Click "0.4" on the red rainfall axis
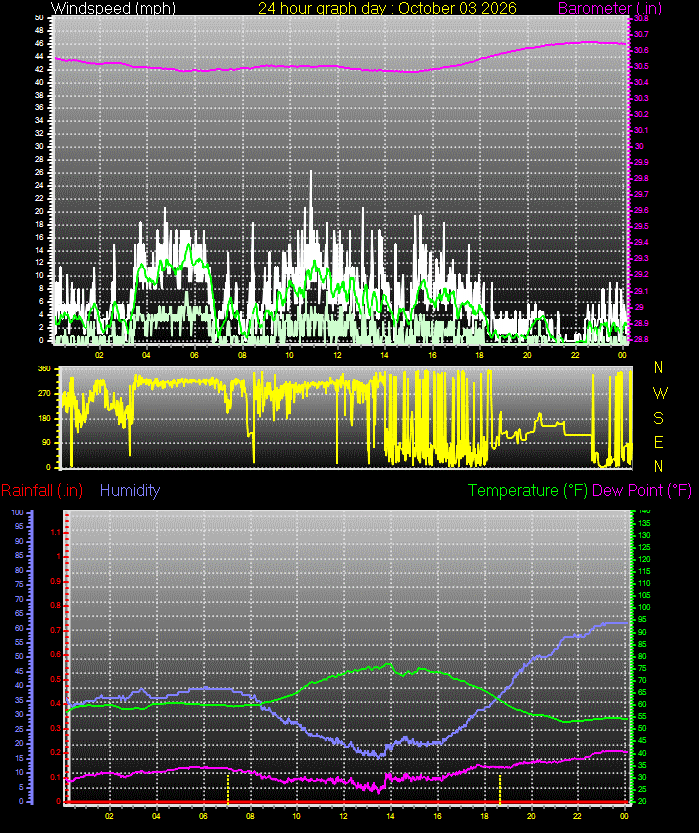 click(x=56, y=704)
